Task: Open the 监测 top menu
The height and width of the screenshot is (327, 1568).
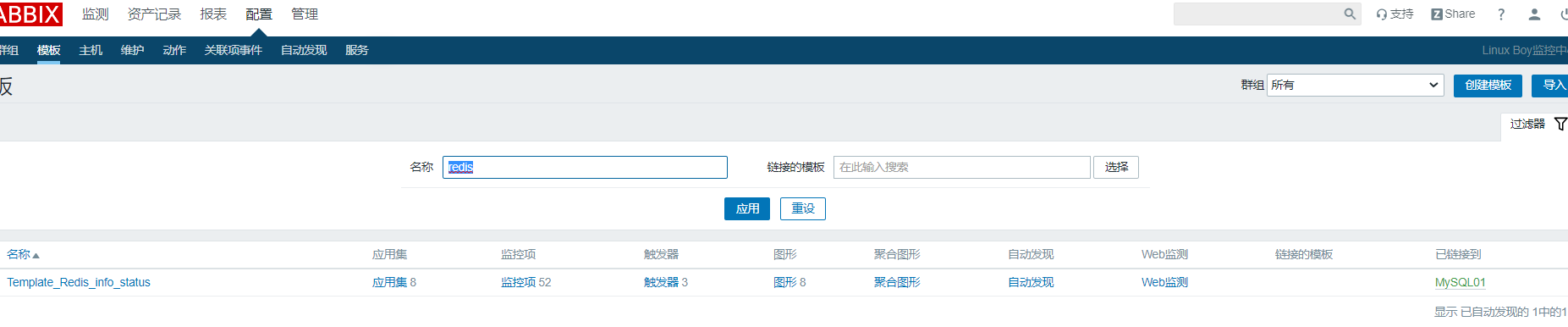Action: click(95, 14)
